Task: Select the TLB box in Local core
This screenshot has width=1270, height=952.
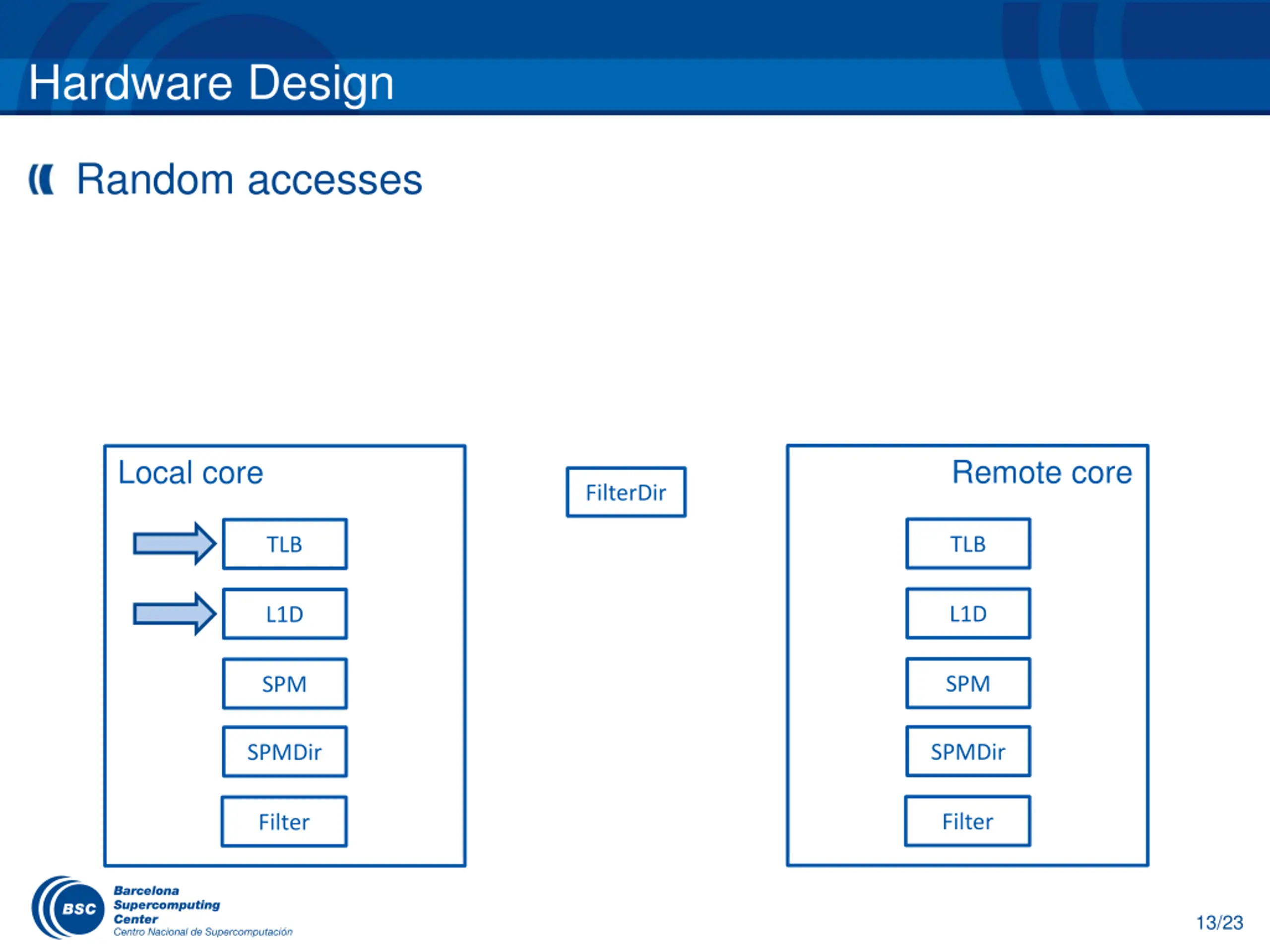Action: 285,544
